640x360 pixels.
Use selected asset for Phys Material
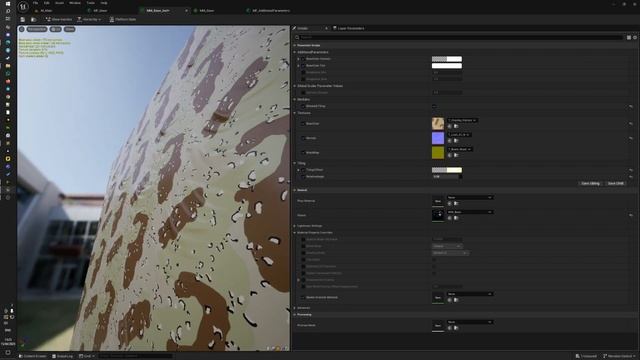(x=450, y=203)
